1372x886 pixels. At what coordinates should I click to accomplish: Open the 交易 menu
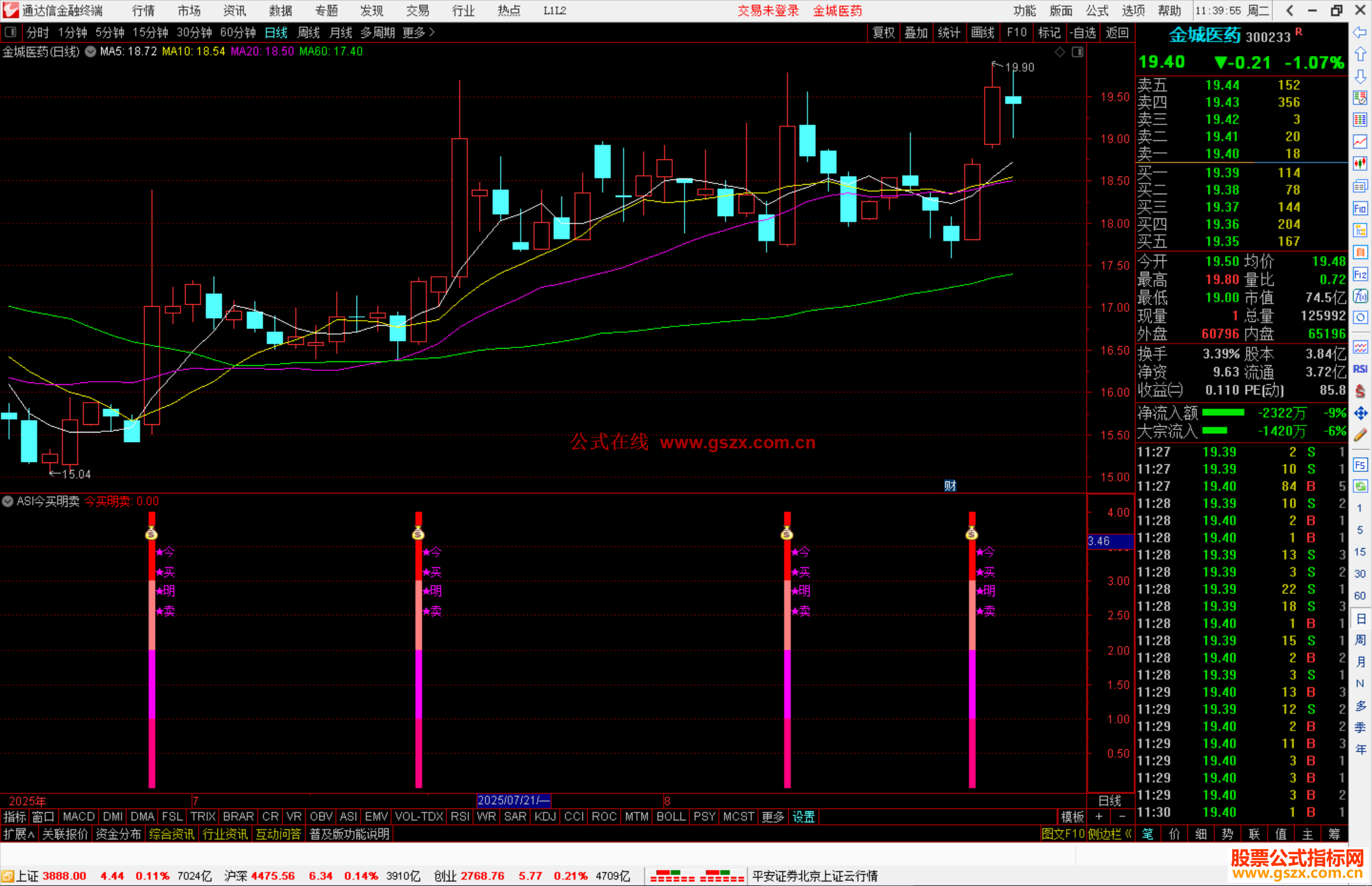418,10
